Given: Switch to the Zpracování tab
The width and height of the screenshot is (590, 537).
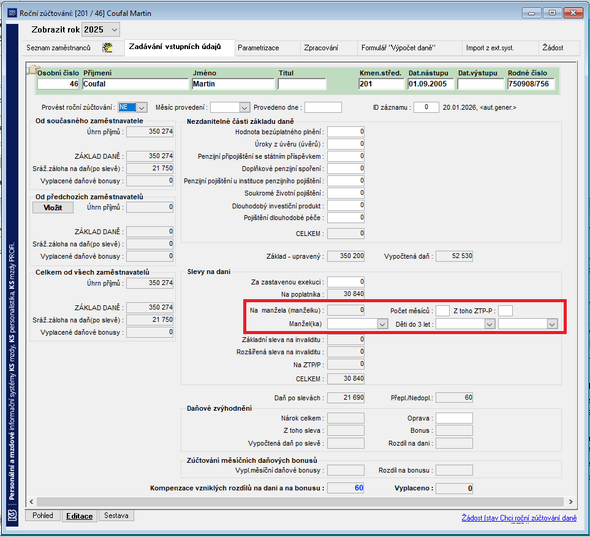Looking at the screenshot, I should point(321,48).
